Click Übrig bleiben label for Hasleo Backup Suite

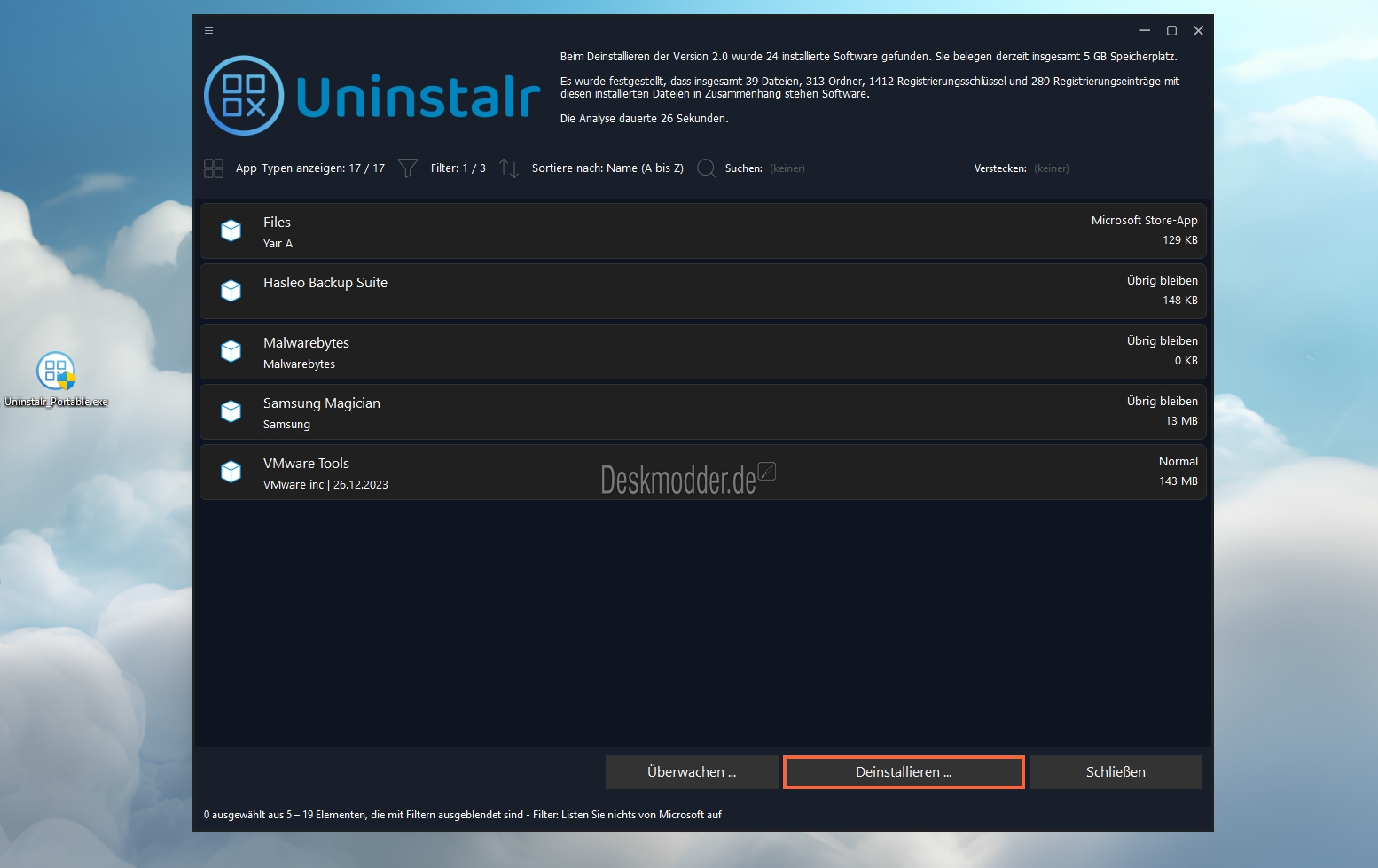[1163, 281]
